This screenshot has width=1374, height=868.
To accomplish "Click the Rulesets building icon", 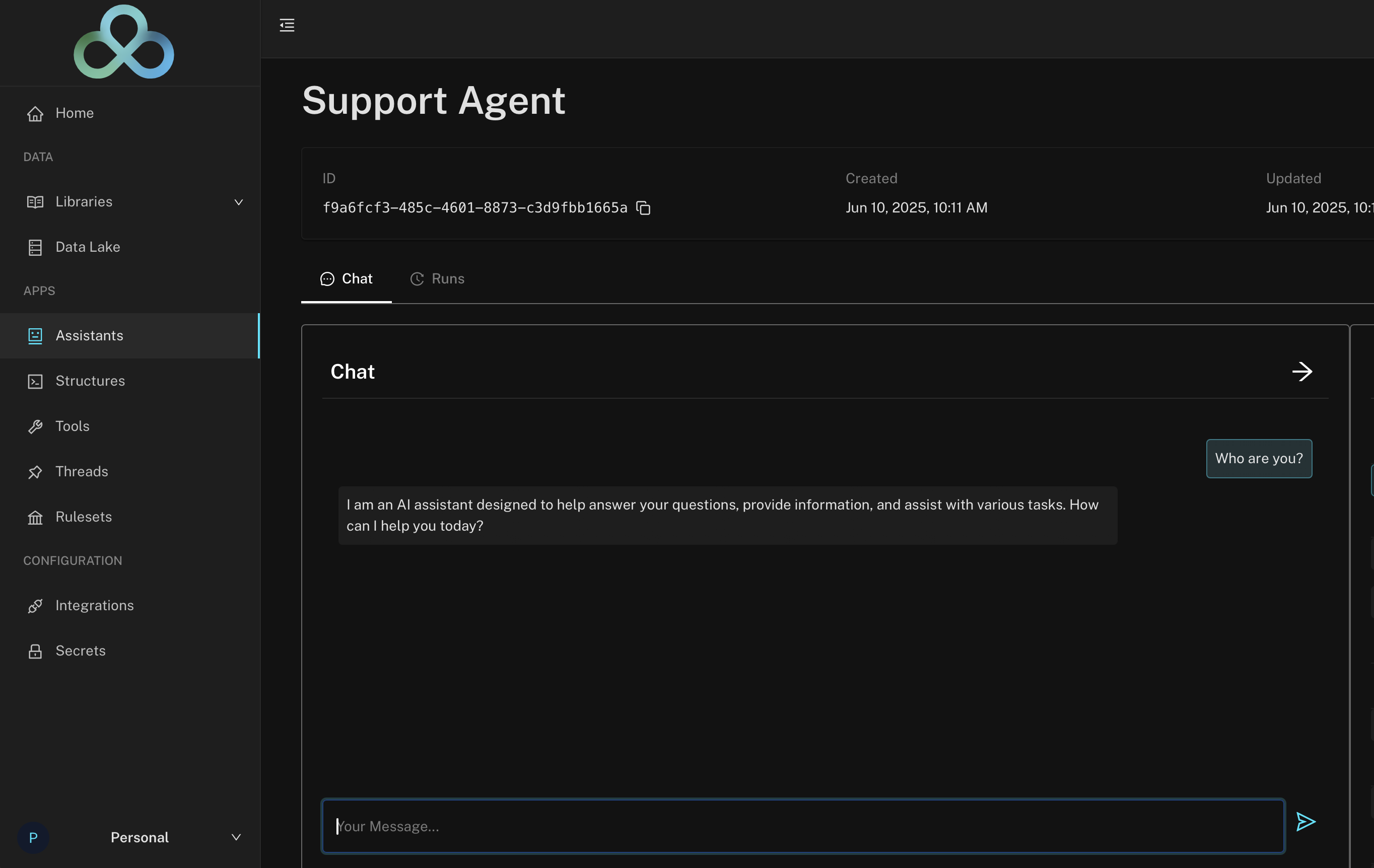I will [x=35, y=517].
